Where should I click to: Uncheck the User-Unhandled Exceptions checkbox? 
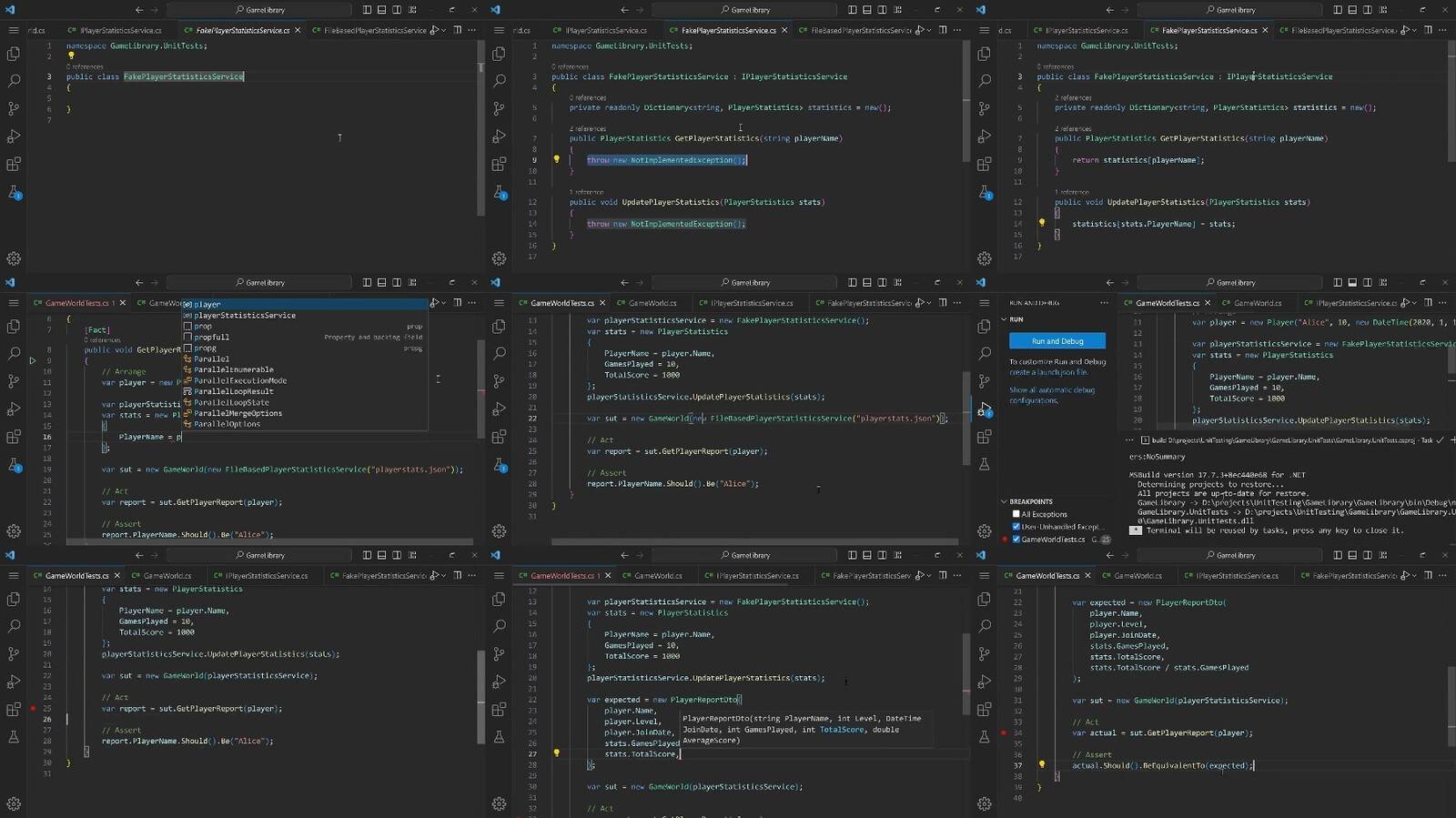[1016, 527]
